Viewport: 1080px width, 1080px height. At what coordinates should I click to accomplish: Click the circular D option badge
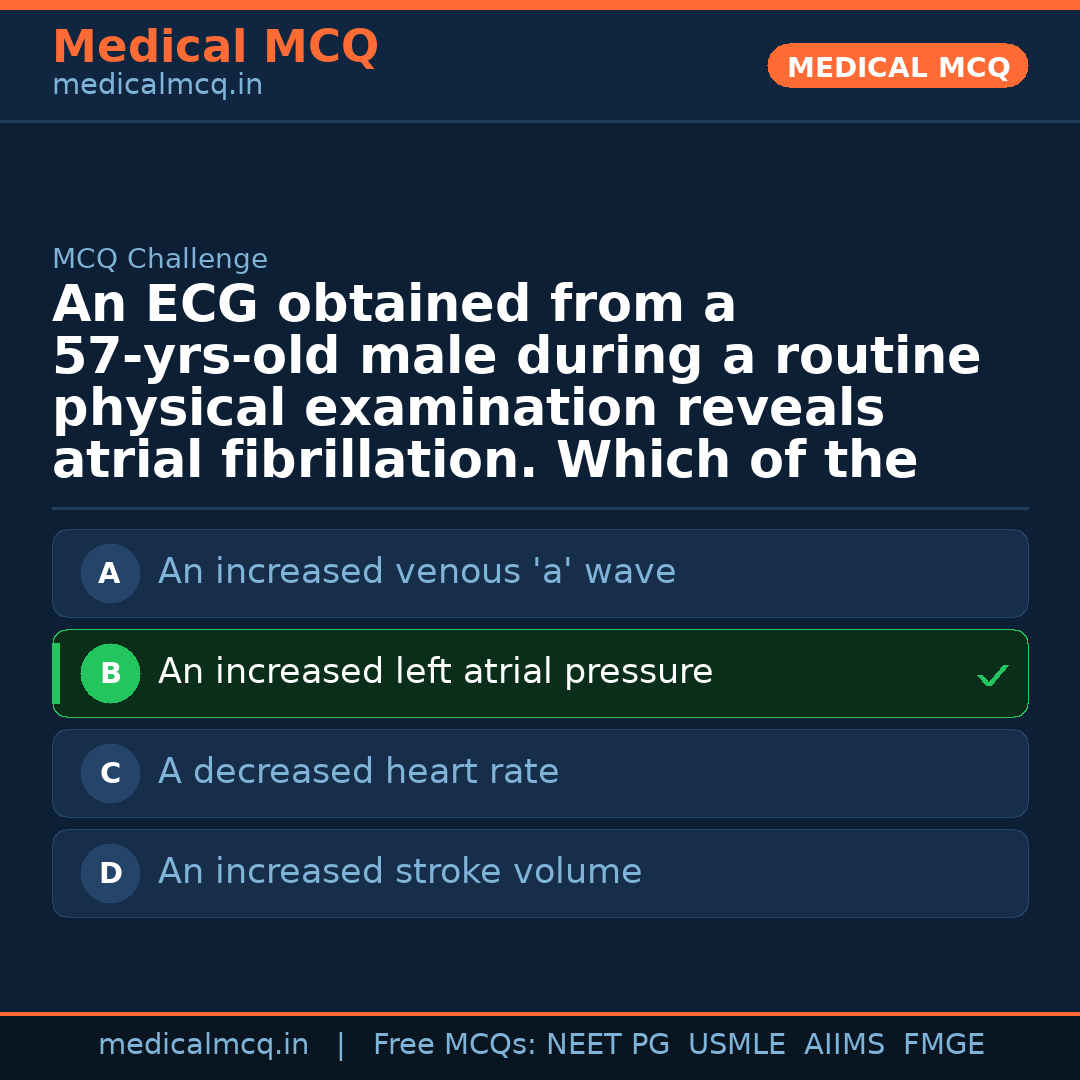click(x=110, y=874)
